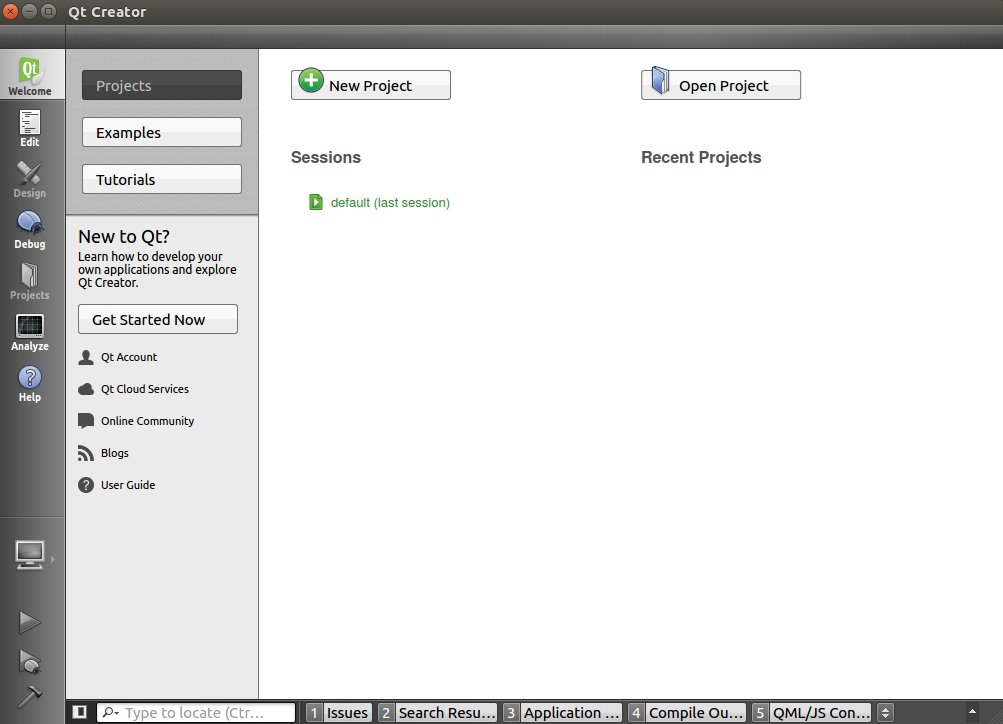The image size is (1003, 724).
Task: Expand the output panes selector arrows
Action: 885,713
